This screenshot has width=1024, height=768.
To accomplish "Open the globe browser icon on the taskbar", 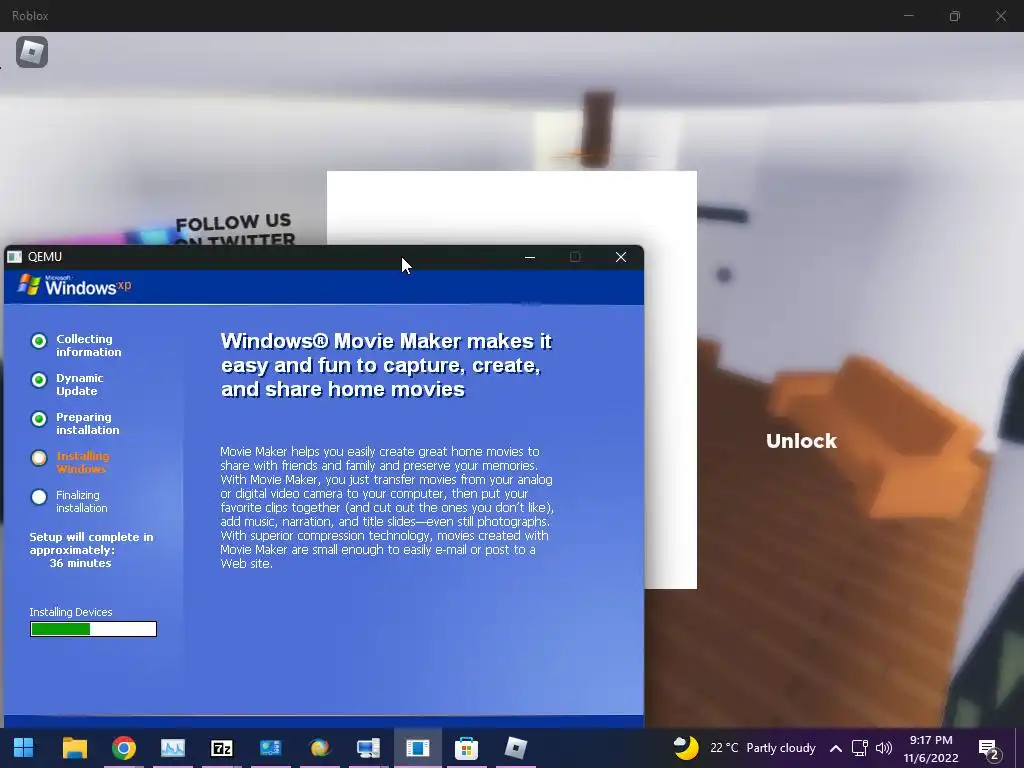I will [319, 748].
